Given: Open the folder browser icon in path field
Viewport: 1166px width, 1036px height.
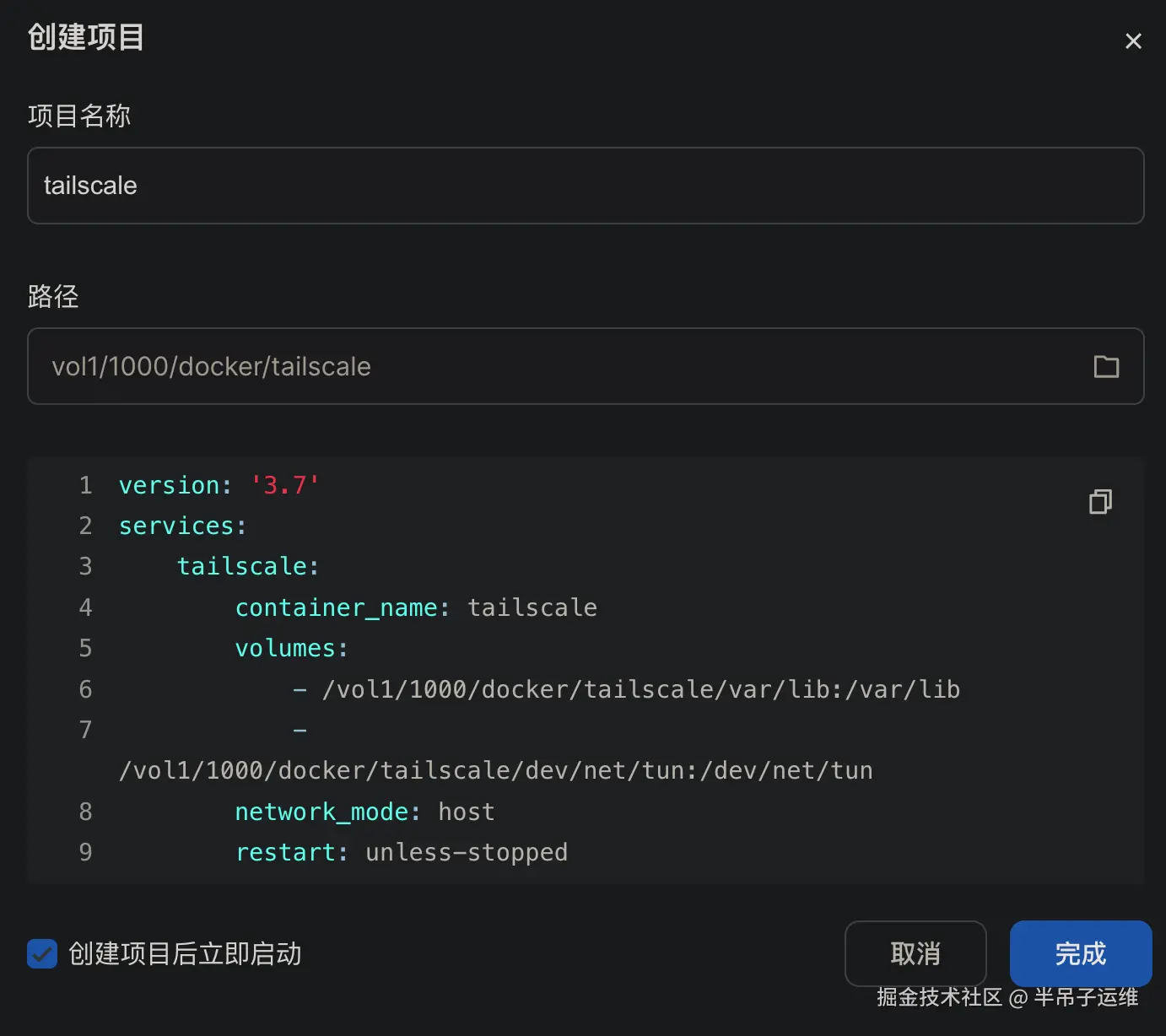Looking at the screenshot, I should click(x=1106, y=366).
